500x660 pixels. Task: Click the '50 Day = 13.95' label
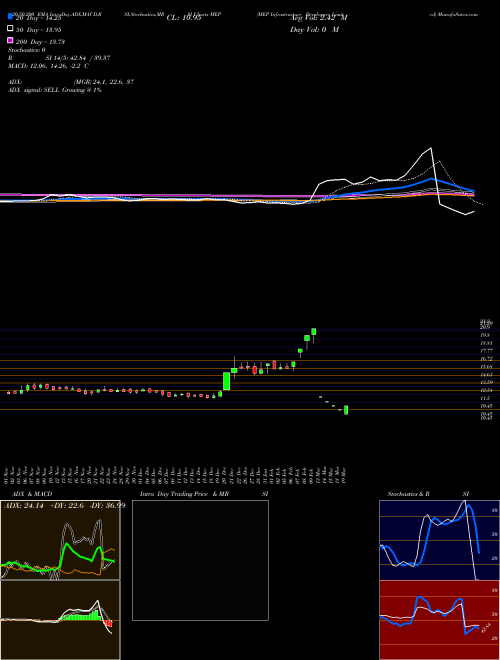[x=38, y=30]
